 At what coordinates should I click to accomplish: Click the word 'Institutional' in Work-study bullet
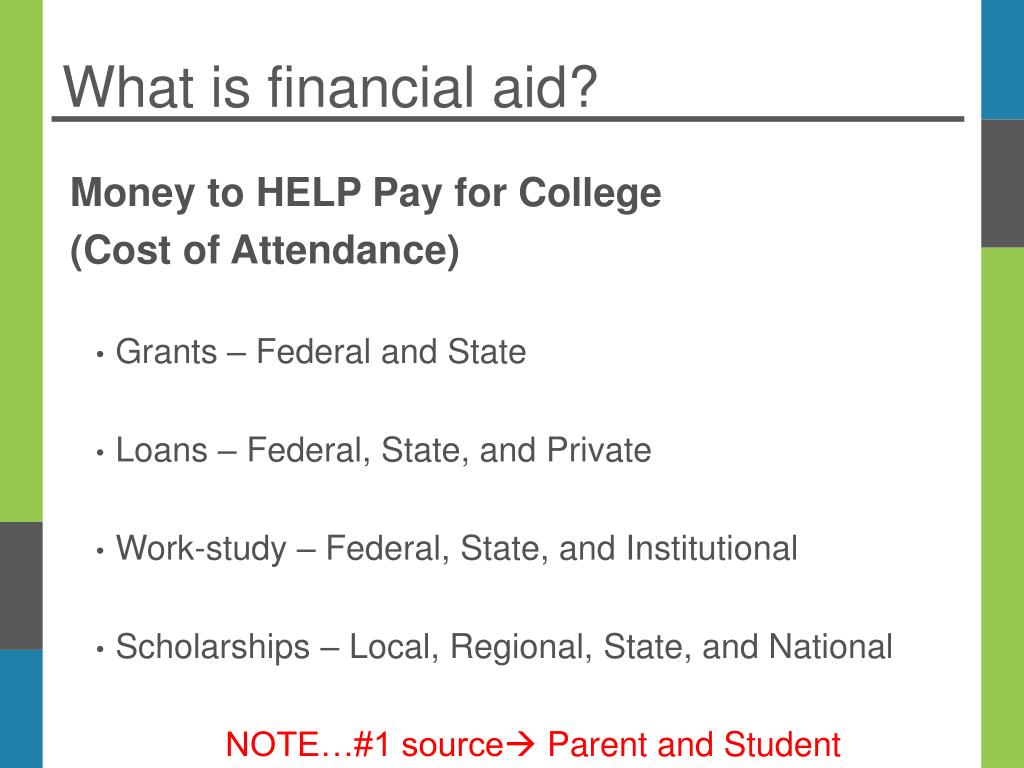(712, 548)
